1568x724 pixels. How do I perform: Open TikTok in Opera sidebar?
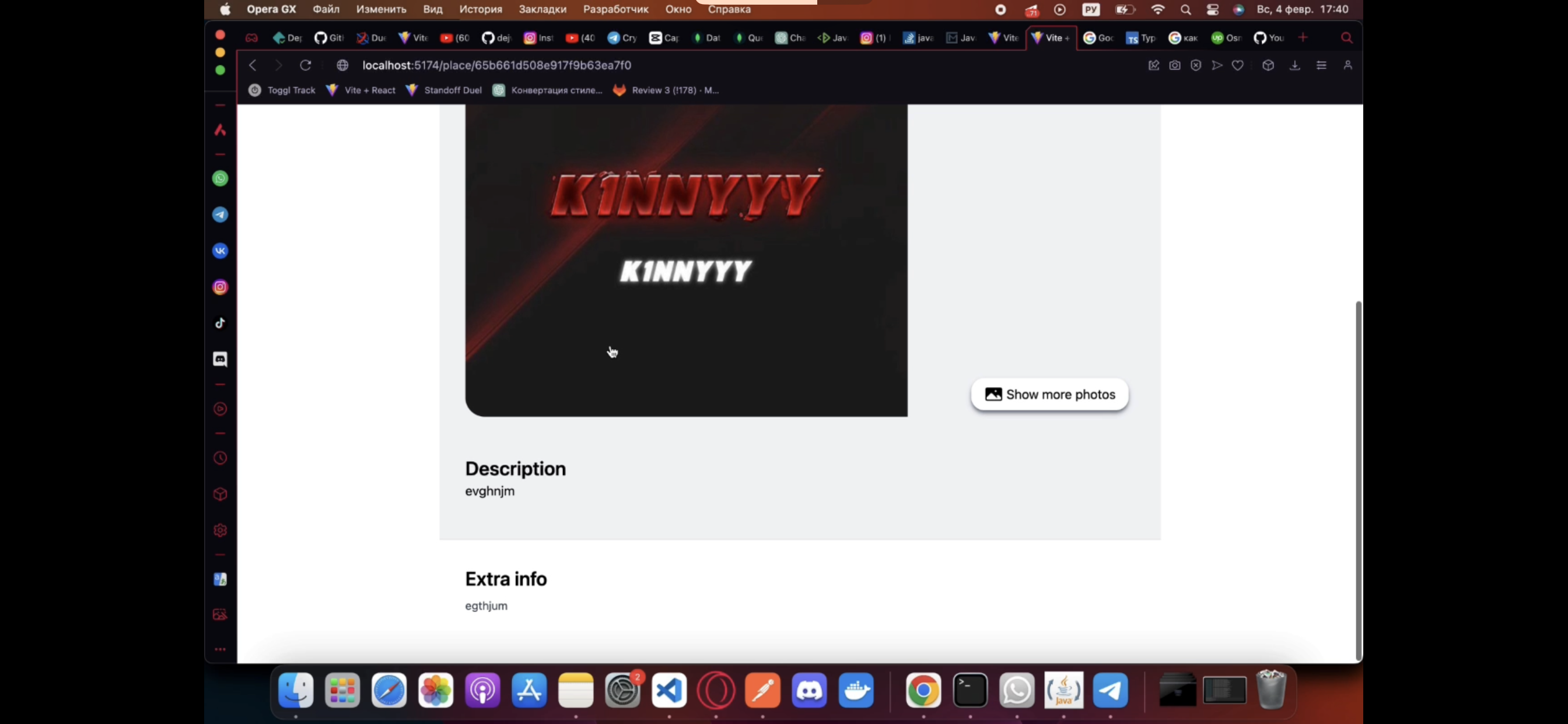(220, 323)
